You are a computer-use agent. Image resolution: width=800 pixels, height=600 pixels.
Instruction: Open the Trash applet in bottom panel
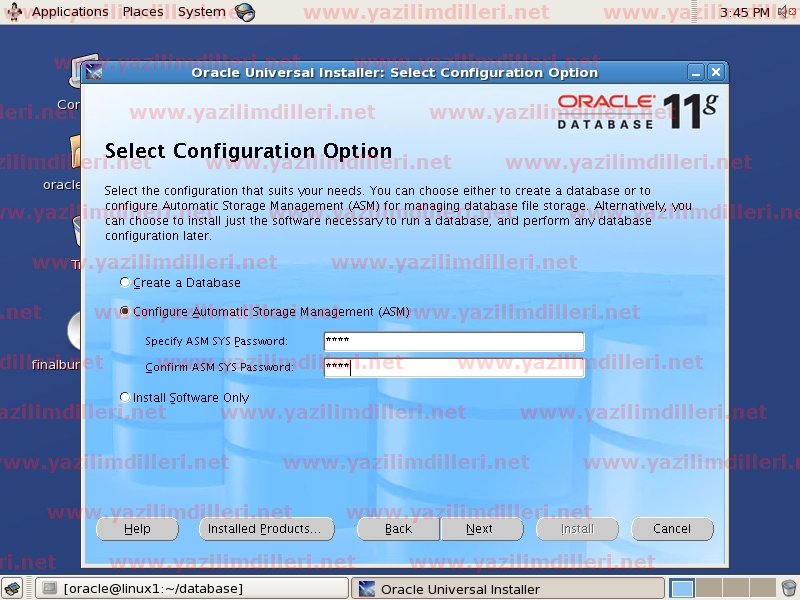[789, 589]
